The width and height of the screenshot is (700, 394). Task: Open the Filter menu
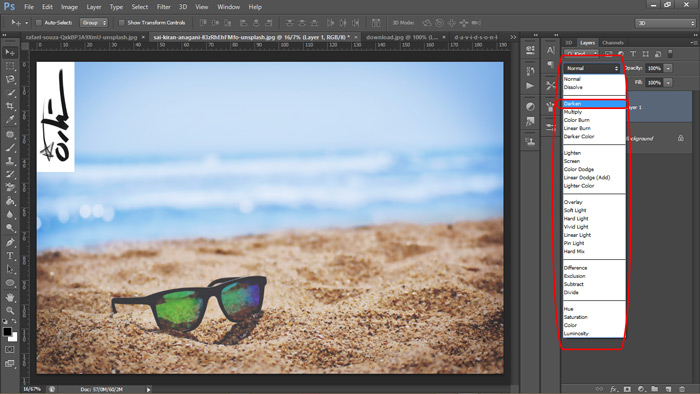point(163,7)
